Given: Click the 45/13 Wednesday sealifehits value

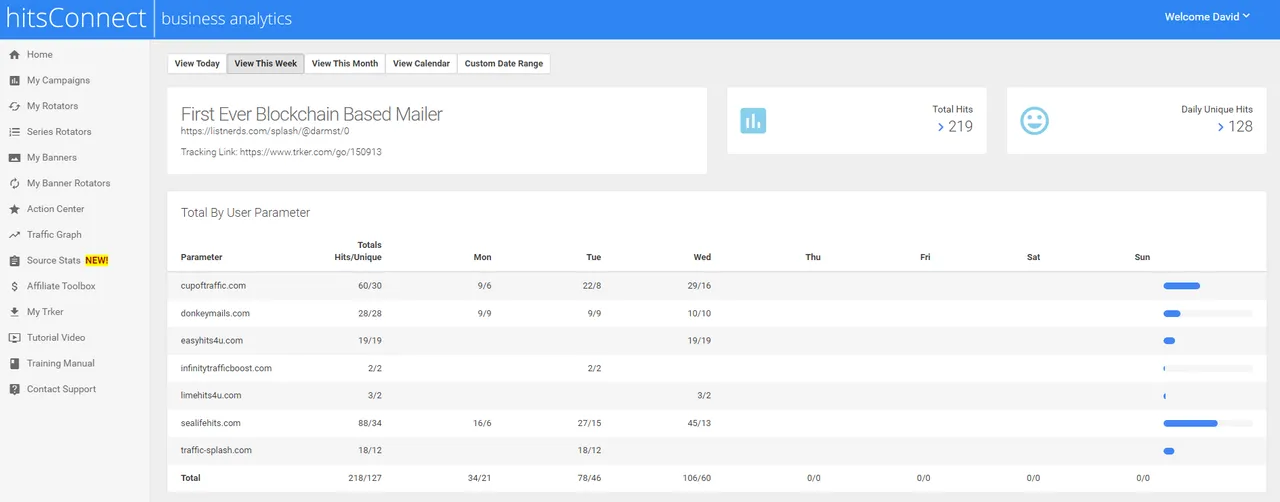Looking at the screenshot, I should (x=700, y=423).
